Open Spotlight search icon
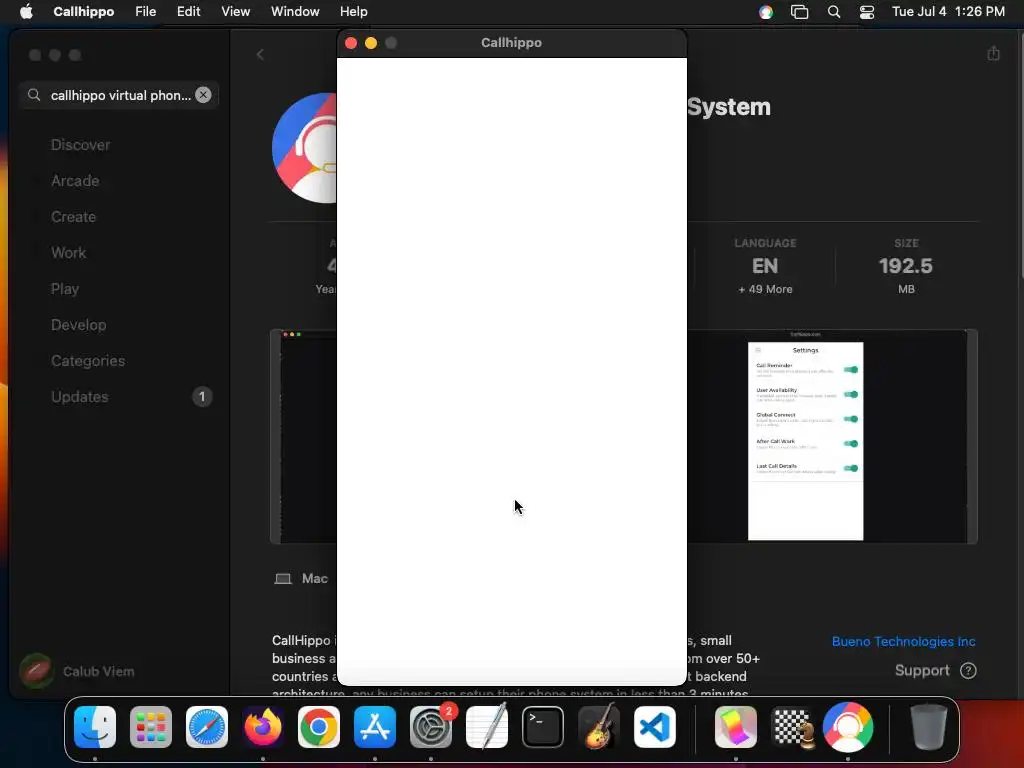 pos(834,12)
